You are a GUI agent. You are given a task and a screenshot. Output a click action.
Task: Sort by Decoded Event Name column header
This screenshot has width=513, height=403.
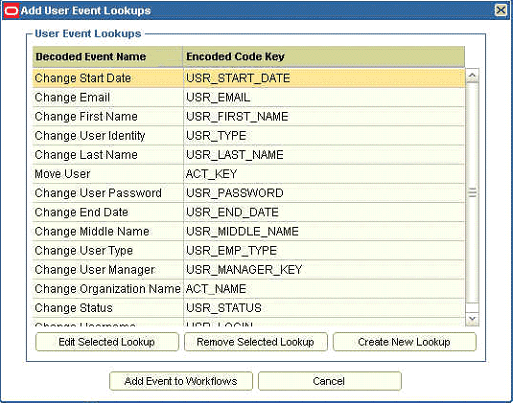tap(107, 57)
